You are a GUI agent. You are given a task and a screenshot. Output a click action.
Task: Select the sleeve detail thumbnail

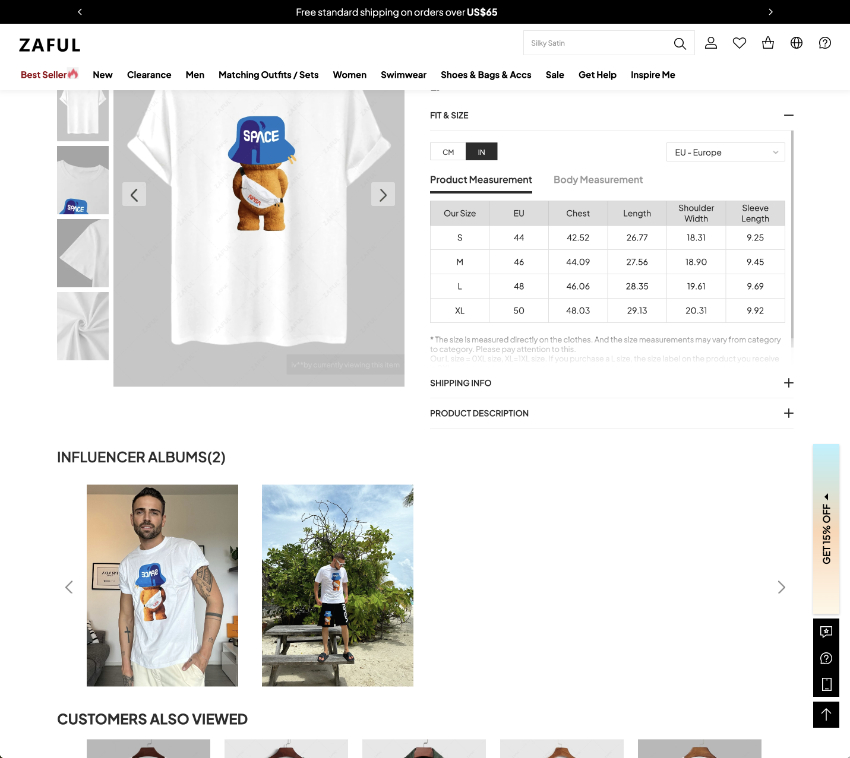(x=83, y=253)
